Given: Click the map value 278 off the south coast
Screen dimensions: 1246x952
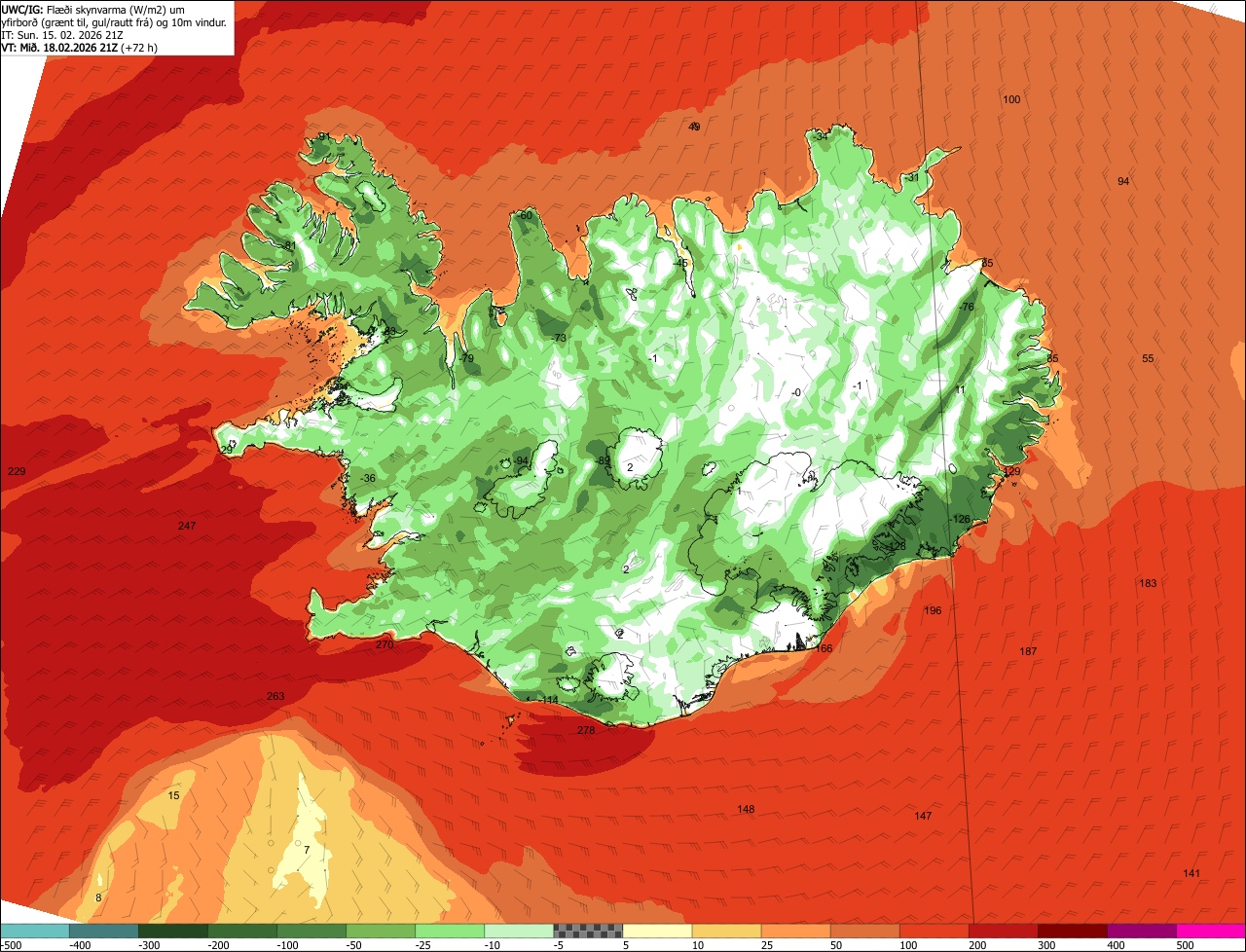Looking at the screenshot, I should (x=586, y=730).
